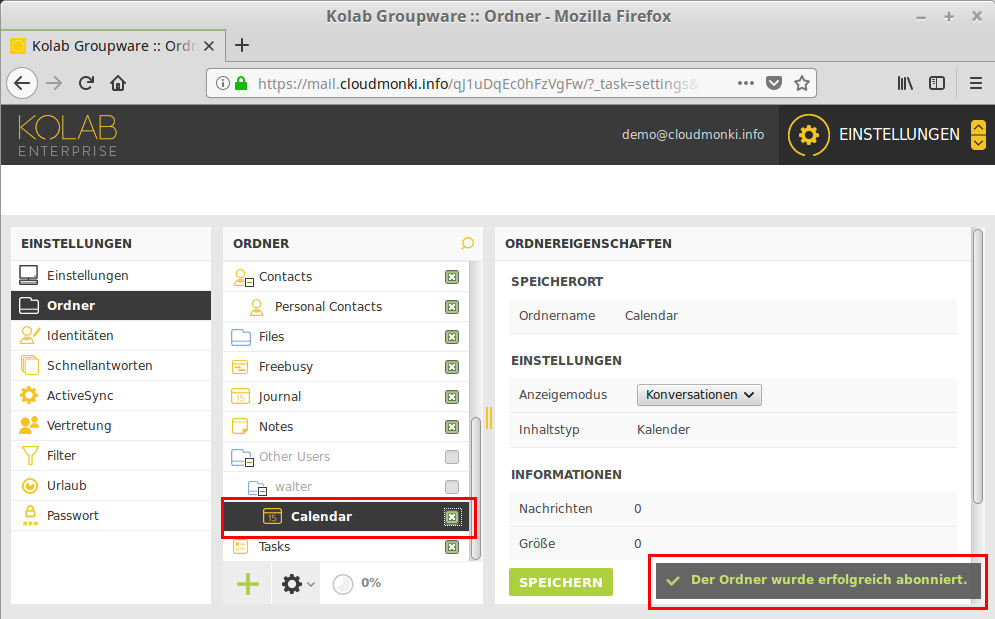This screenshot has height=619, width=995.
Task: Collapse the walter folder tree
Action: (x=262, y=491)
